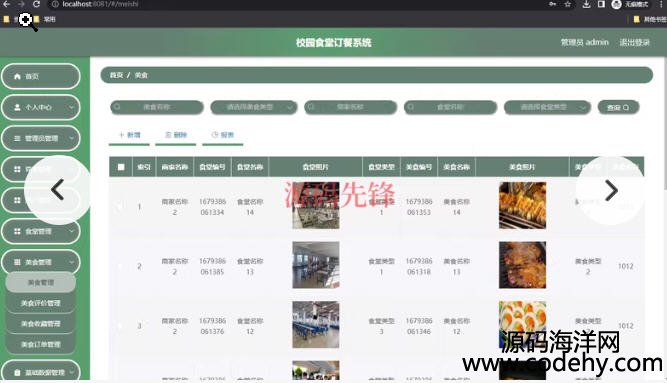Click the magnifier zoom icon at top left
The height and width of the screenshot is (383, 667).
click(x=27, y=21)
